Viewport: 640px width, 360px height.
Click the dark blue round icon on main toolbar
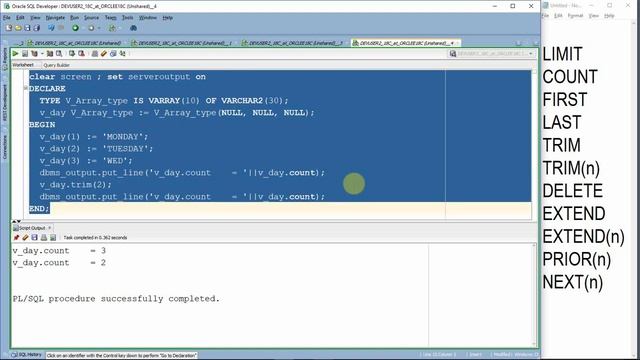(133, 28)
